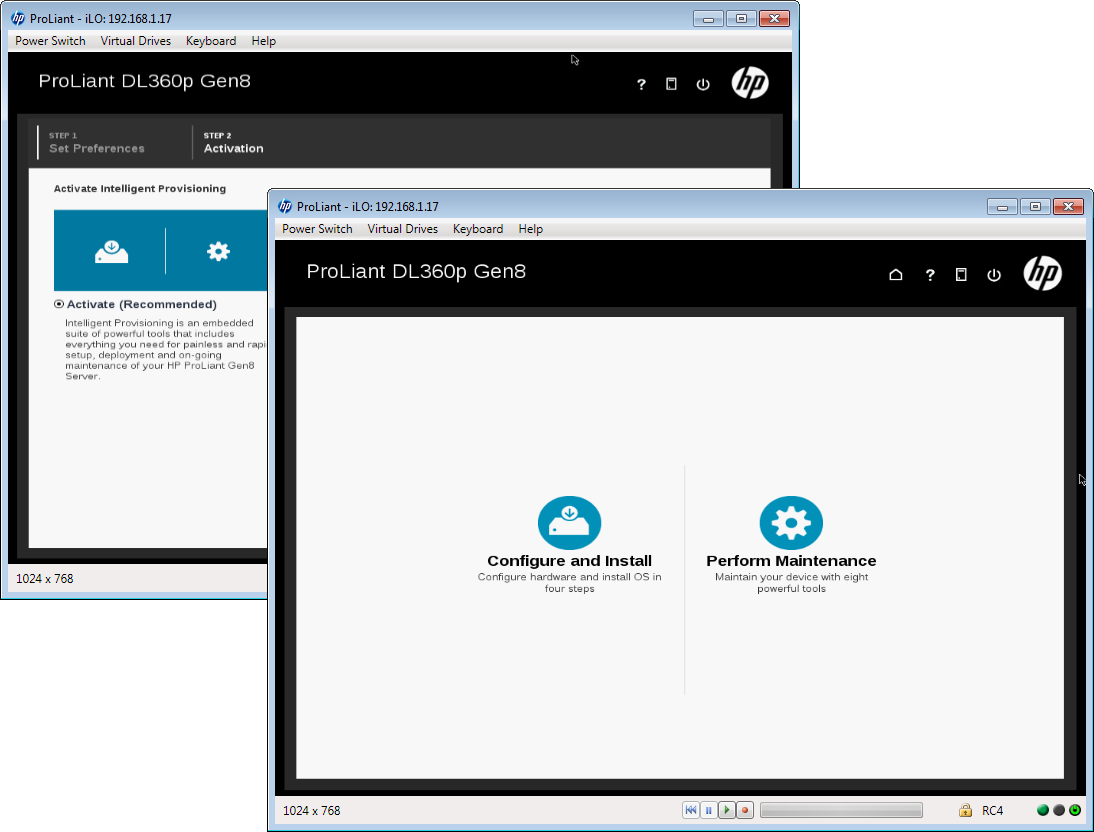Click the playback progress slider
This screenshot has width=1094, height=832.
(841, 810)
